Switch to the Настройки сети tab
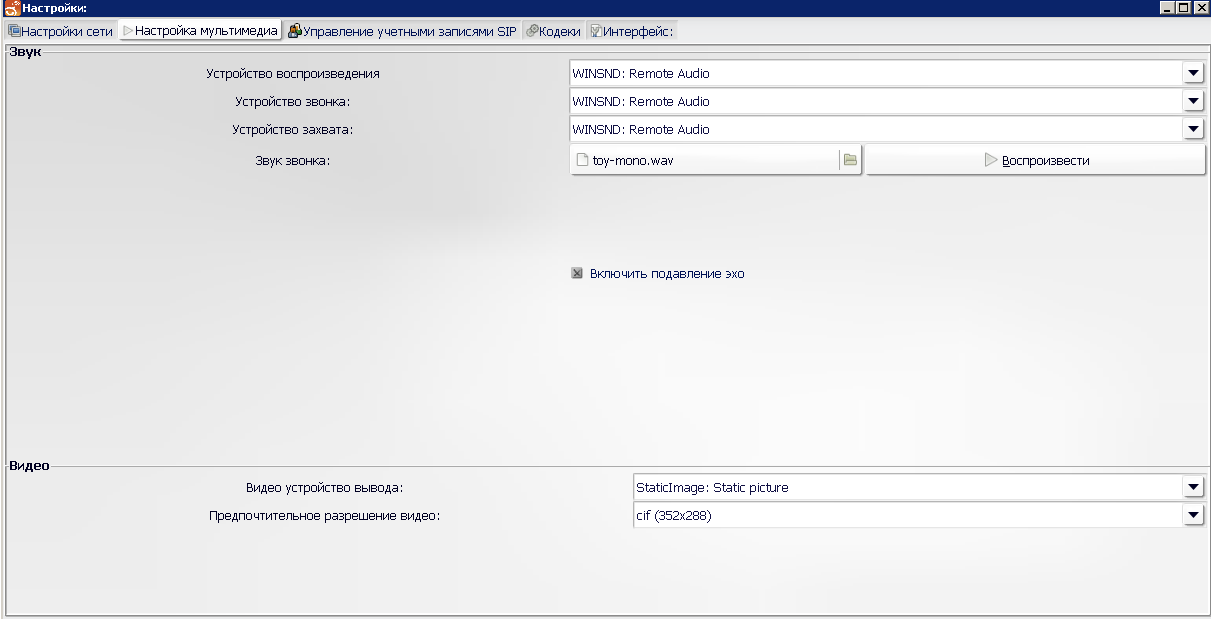Screen dimensions: 1211x619 point(61,31)
